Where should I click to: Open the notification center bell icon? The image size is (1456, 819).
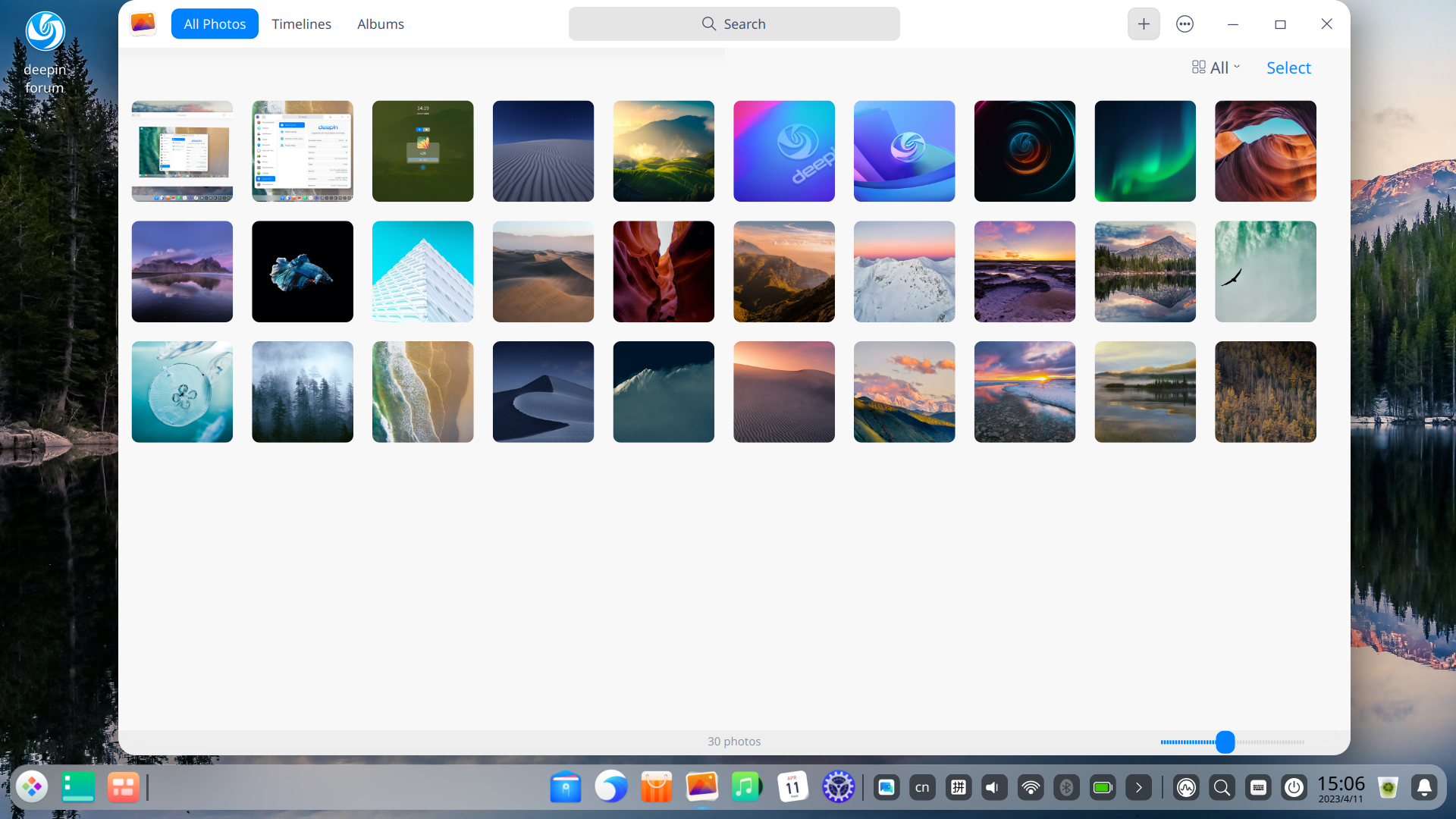pos(1425,787)
